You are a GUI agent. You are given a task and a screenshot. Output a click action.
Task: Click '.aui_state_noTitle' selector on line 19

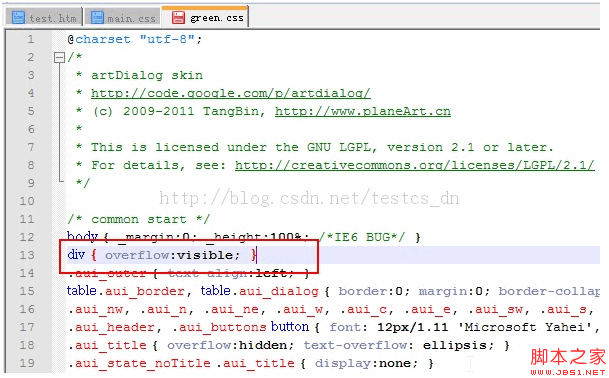click(139, 364)
